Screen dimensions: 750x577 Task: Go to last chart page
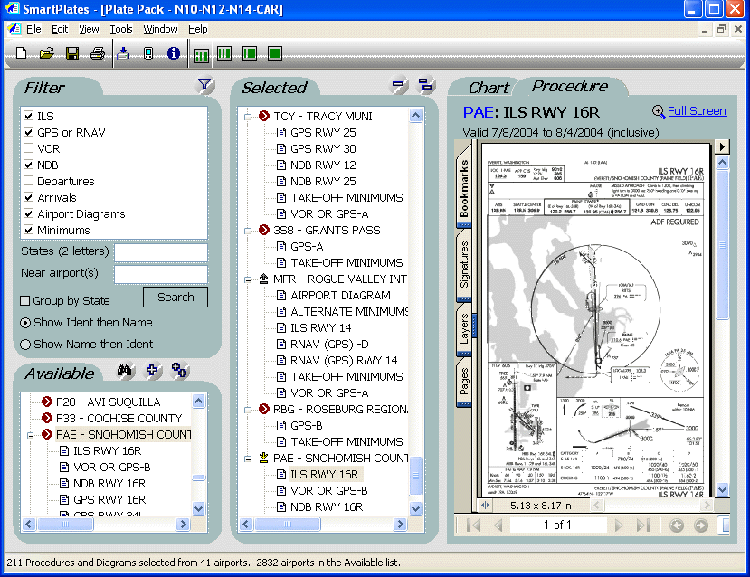pyautogui.click(x=643, y=525)
